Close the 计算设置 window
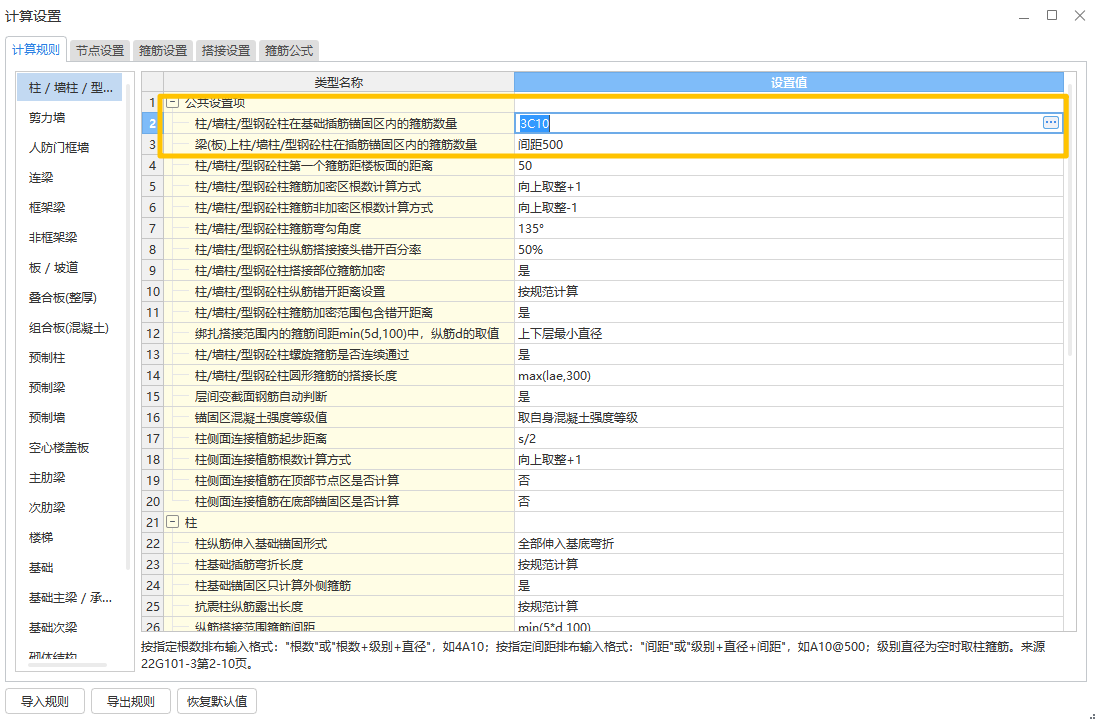 pyautogui.click(x=1080, y=15)
